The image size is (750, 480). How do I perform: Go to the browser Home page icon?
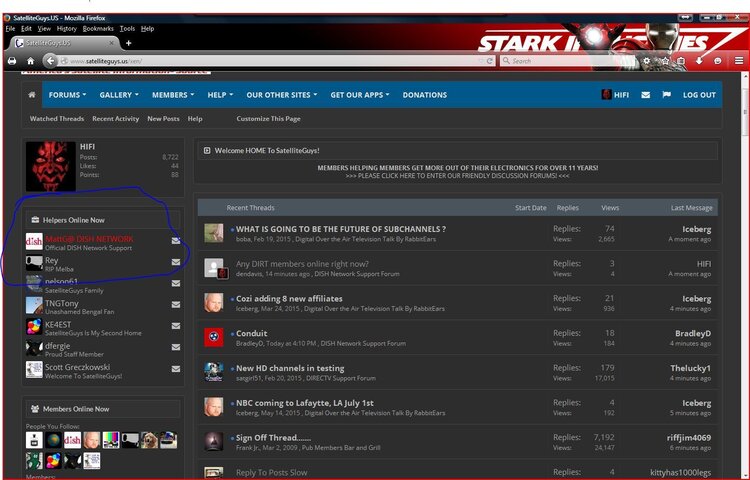31,61
